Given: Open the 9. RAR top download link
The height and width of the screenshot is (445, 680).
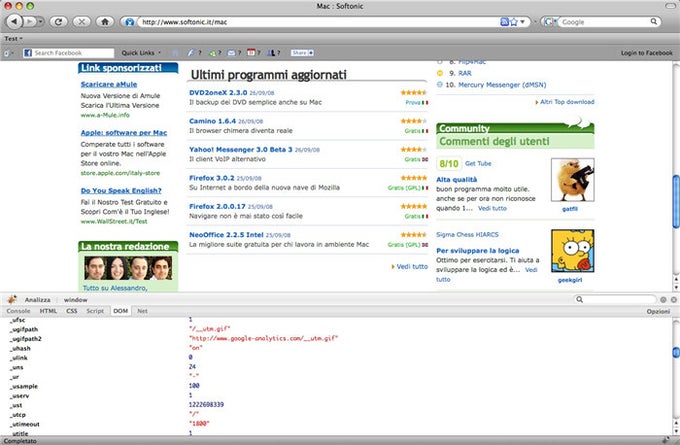Looking at the screenshot, I should coord(464,73).
